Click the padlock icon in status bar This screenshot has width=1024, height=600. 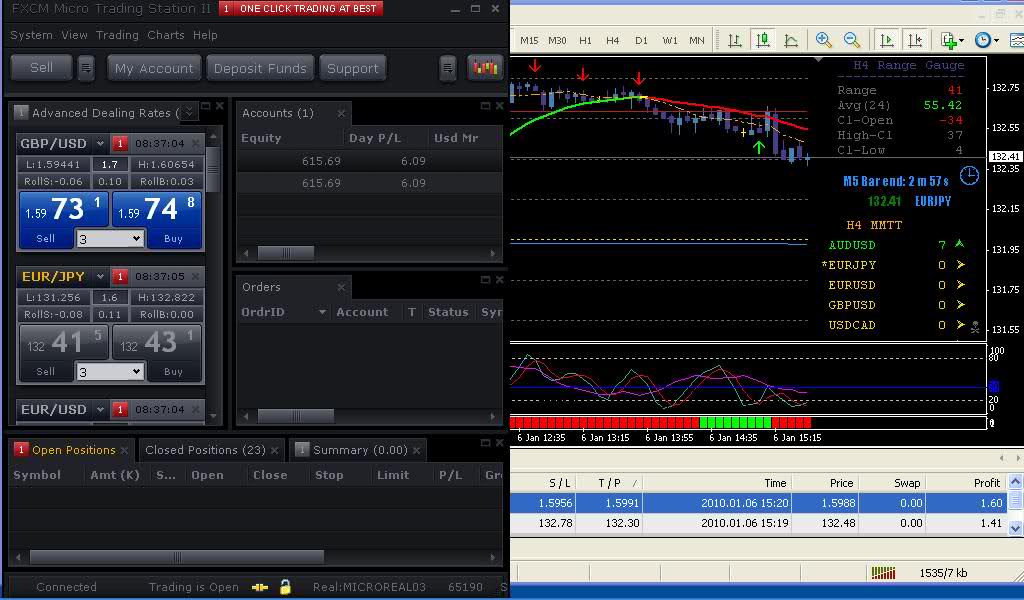click(285, 587)
